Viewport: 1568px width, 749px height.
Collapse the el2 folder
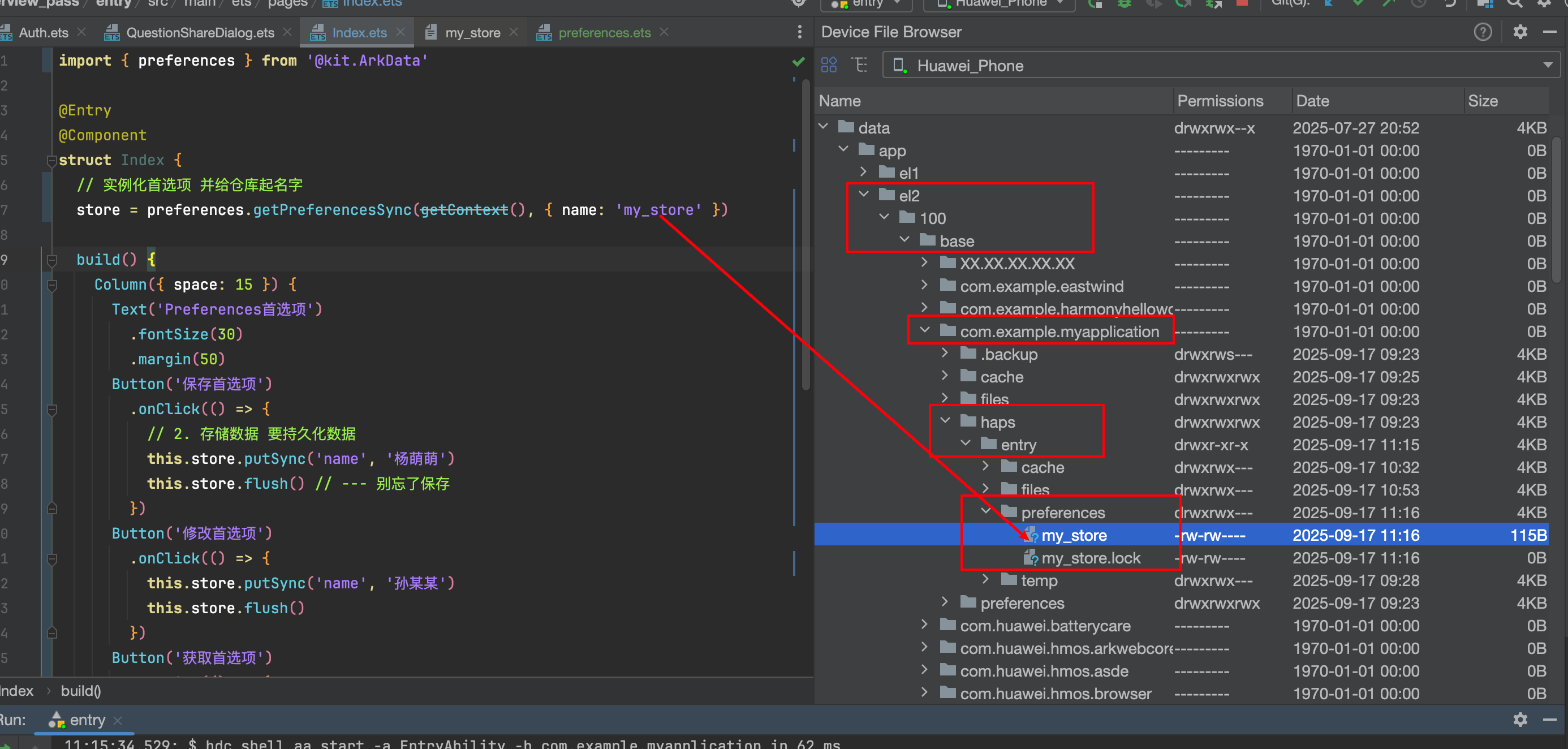[x=864, y=195]
